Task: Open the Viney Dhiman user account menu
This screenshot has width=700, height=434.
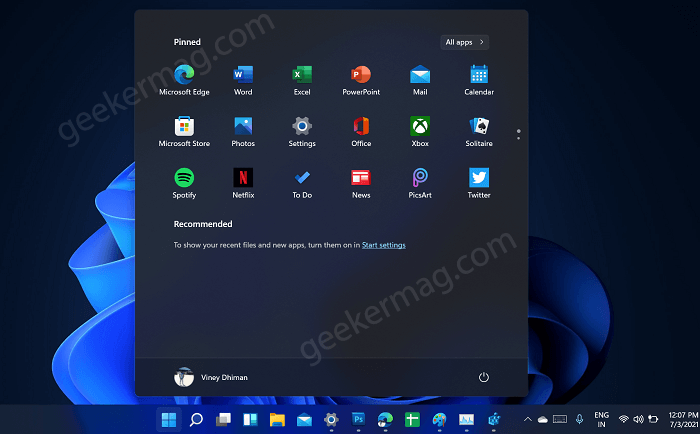Action: (210, 377)
